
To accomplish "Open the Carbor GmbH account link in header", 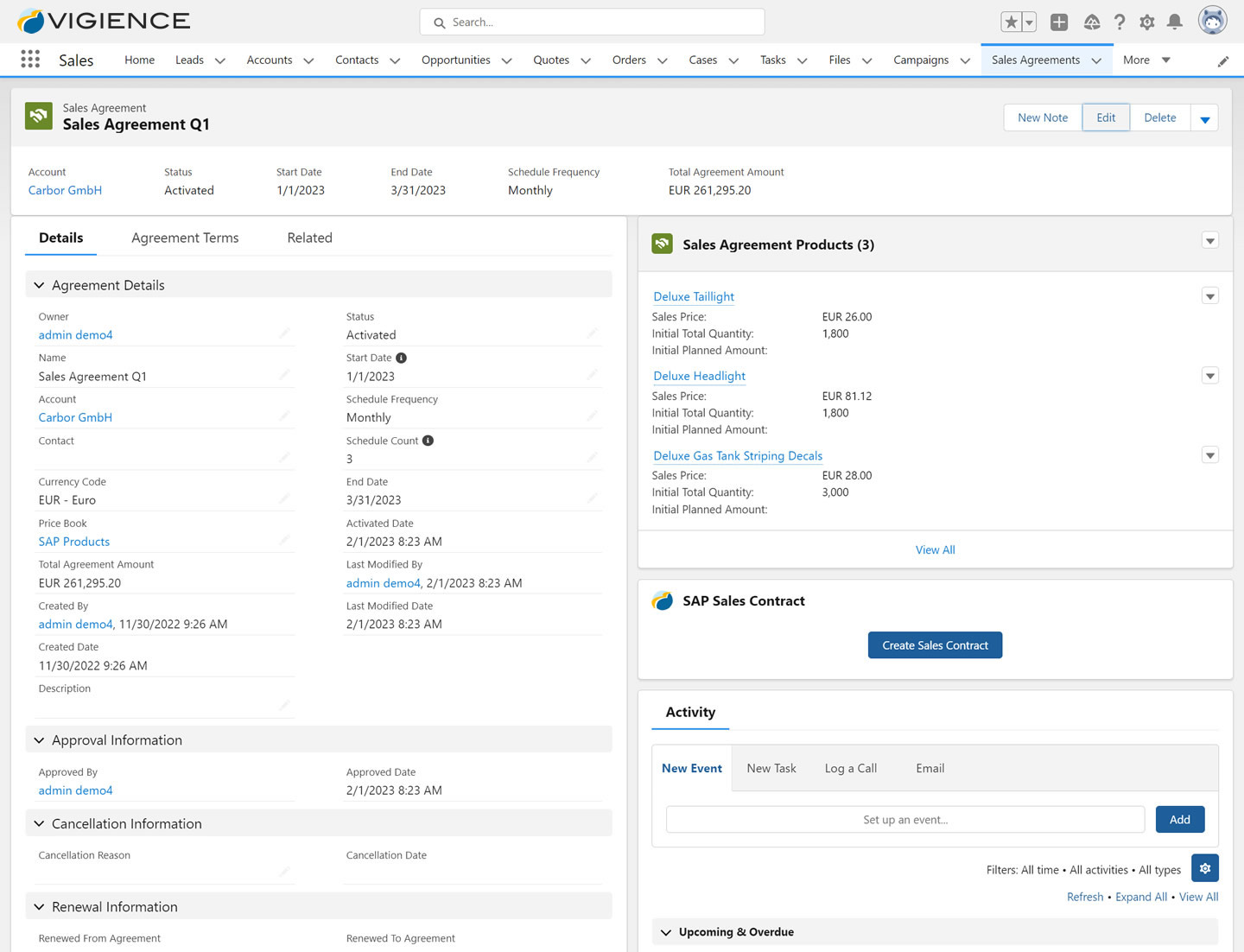I will (65, 190).
